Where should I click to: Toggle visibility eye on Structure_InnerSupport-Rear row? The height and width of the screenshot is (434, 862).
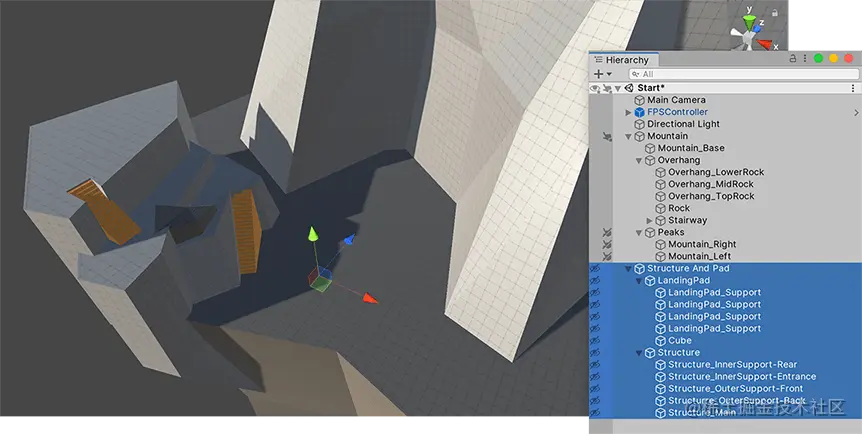coord(595,365)
